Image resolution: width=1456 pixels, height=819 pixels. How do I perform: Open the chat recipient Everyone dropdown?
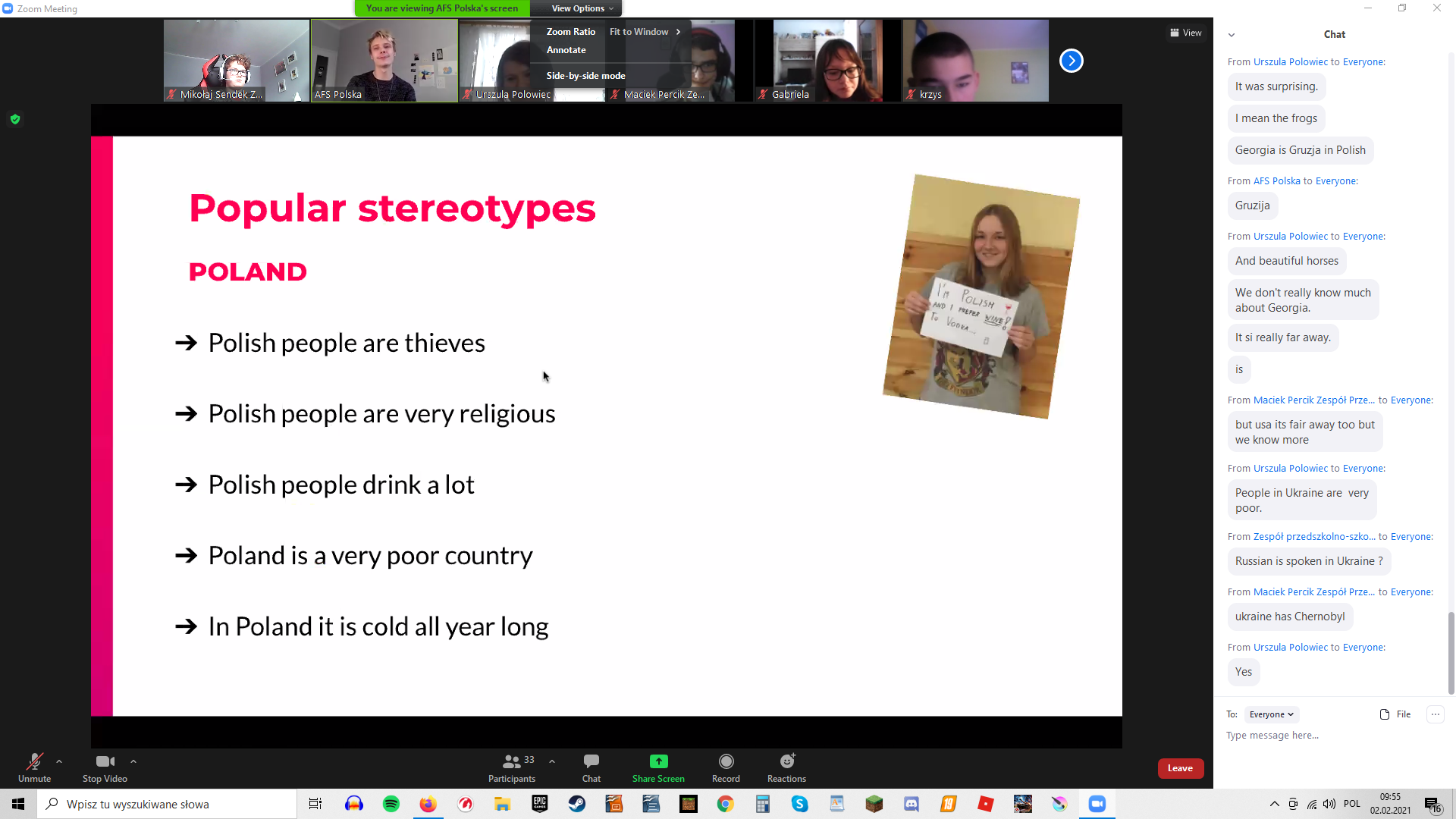tap(1272, 714)
